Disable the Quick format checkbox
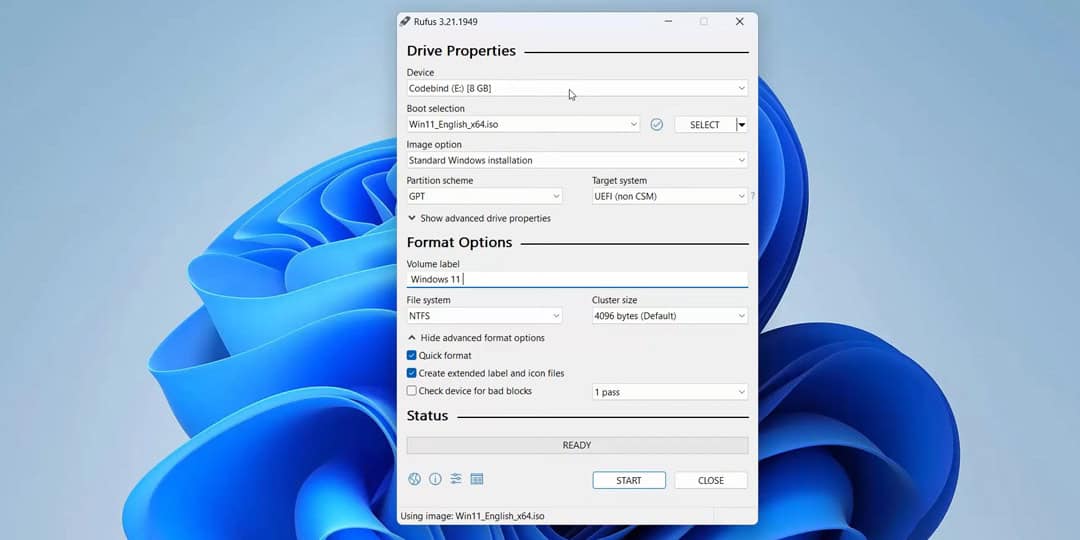The height and width of the screenshot is (540, 1080). click(412, 355)
